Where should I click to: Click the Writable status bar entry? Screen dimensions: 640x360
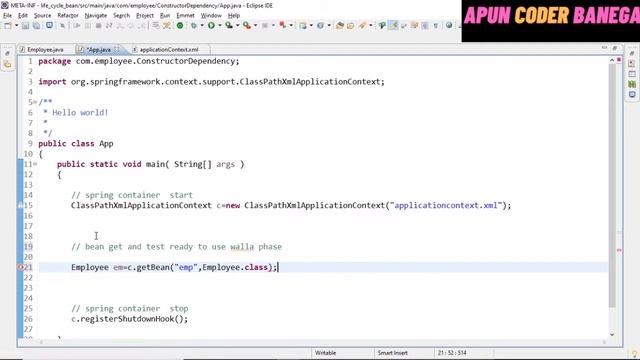click(325, 353)
